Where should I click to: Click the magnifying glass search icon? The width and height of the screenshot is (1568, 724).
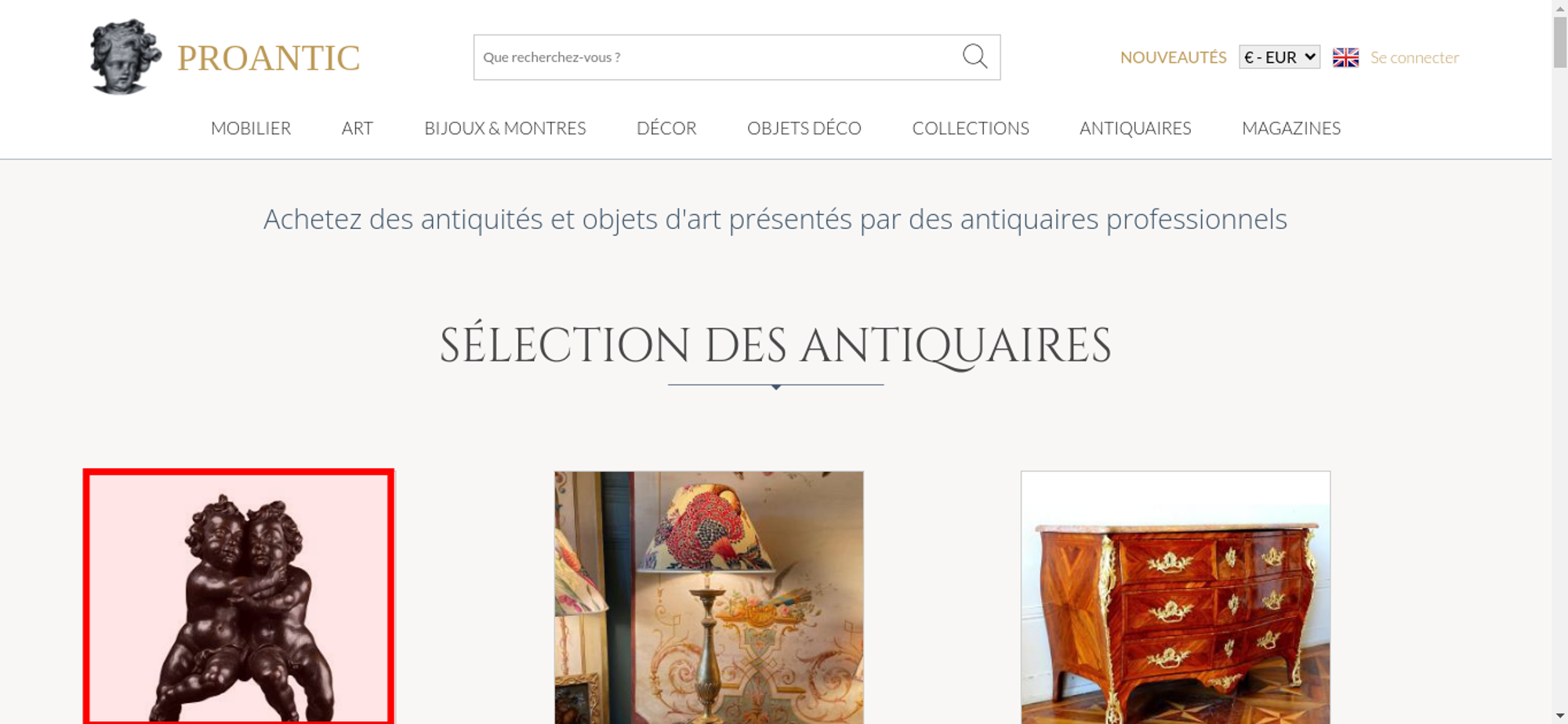pos(975,56)
